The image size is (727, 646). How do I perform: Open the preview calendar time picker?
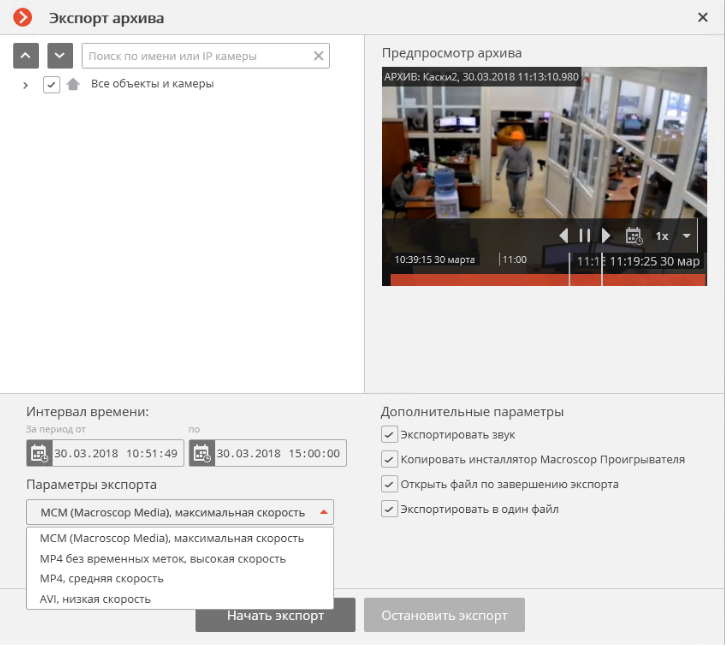[x=632, y=236]
